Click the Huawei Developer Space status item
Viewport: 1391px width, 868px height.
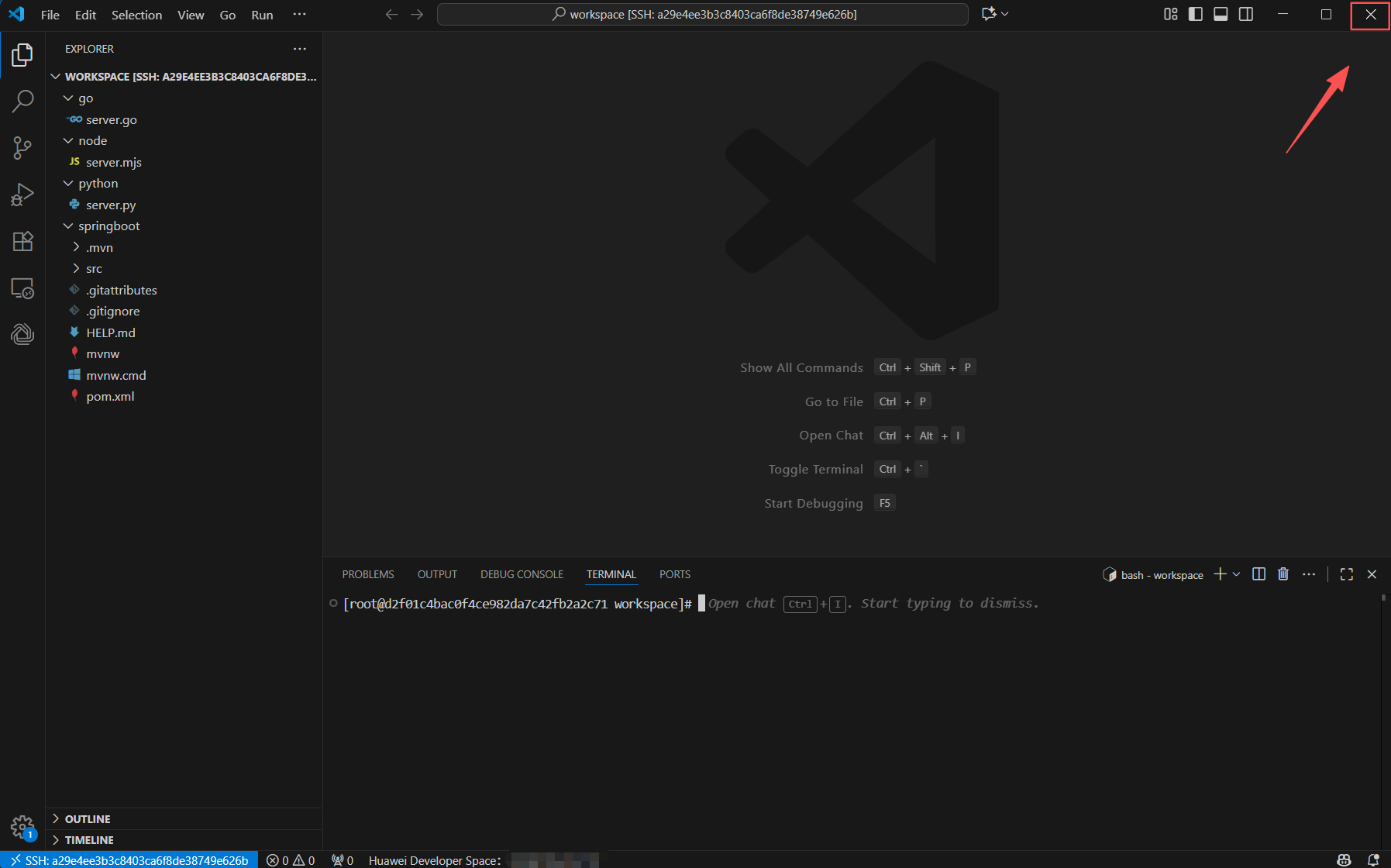(x=483, y=860)
